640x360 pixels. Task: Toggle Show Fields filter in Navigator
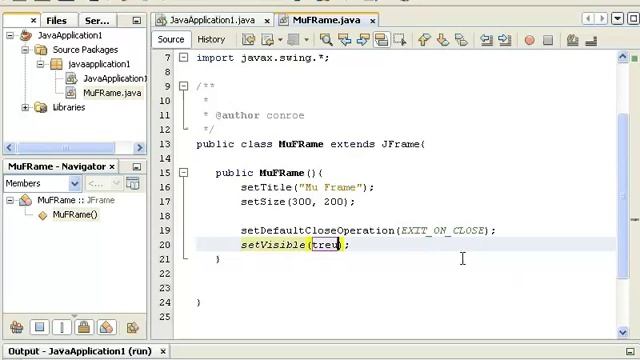click(40, 327)
